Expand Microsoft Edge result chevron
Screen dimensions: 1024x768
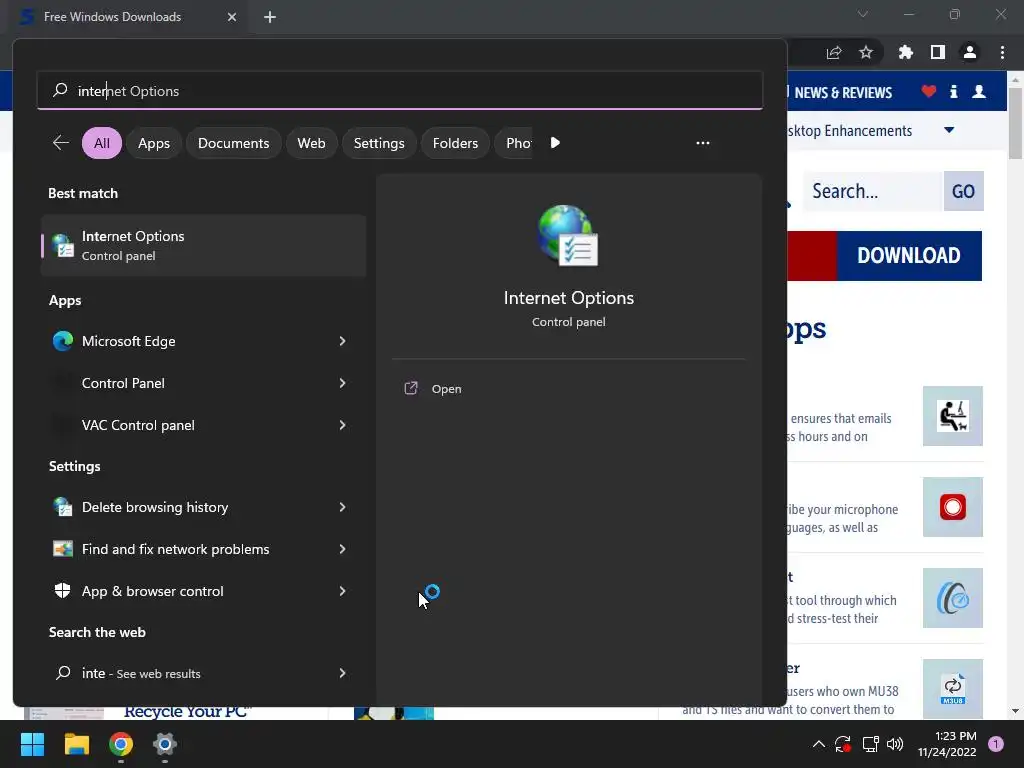pos(342,341)
